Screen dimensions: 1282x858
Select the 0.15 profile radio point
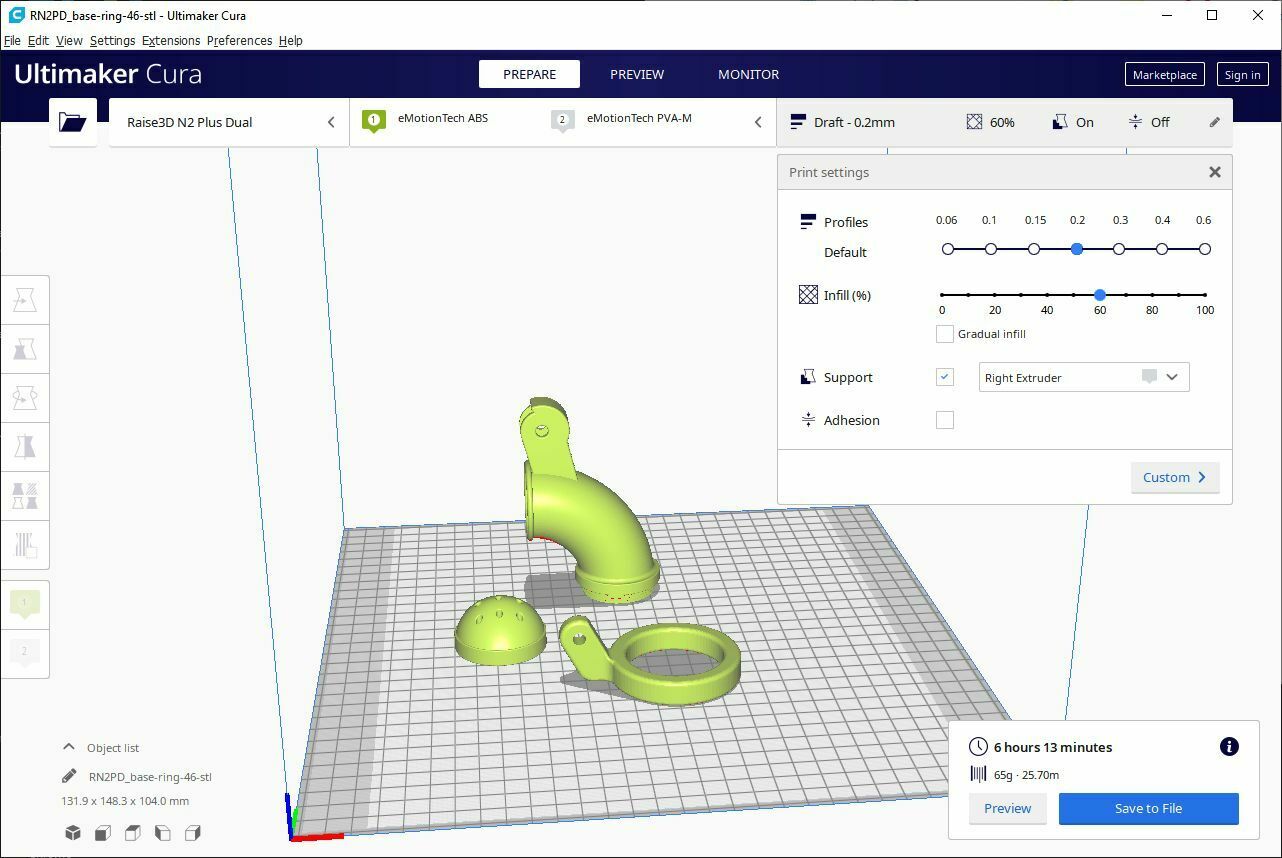(x=1034, y=249)
